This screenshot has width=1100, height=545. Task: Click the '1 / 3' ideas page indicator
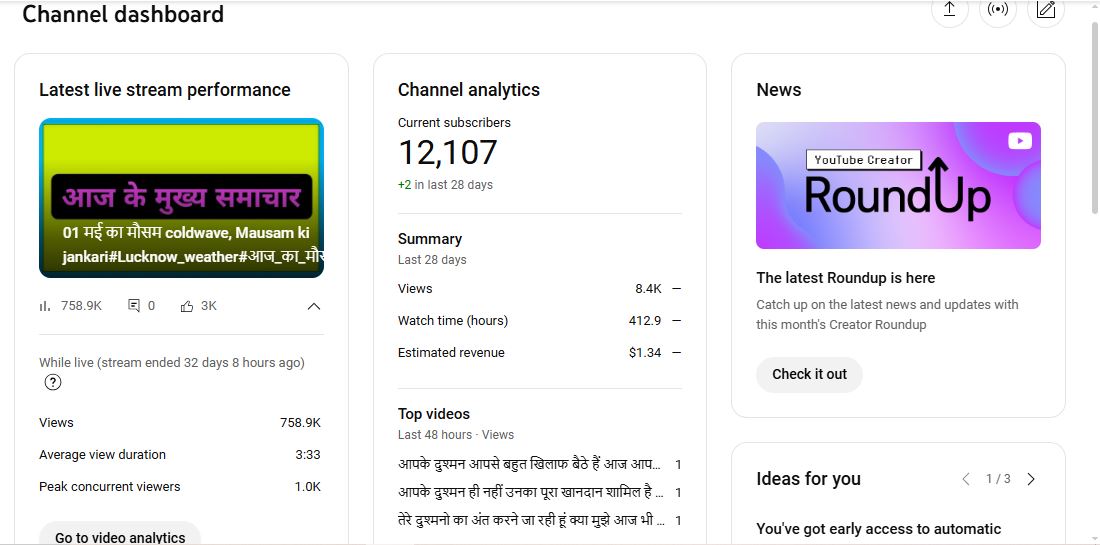pyautogui.click(x=998, y=479)
